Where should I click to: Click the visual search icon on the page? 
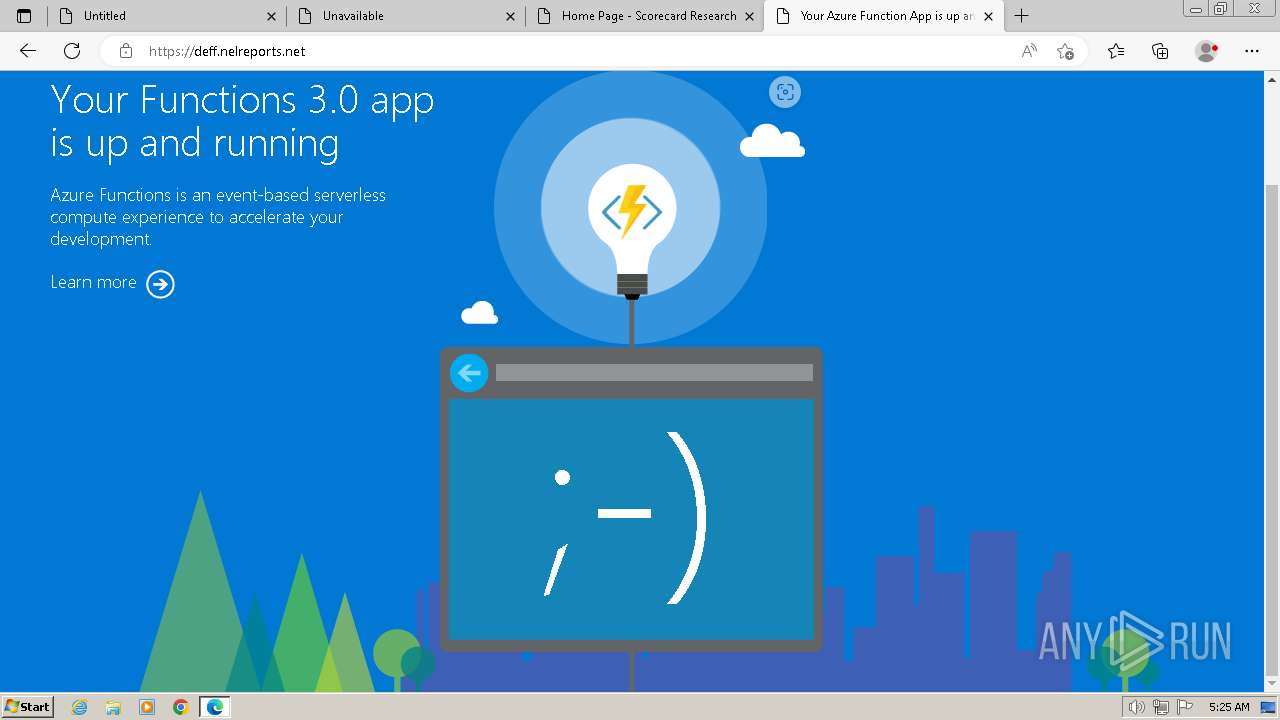point(785,92)
